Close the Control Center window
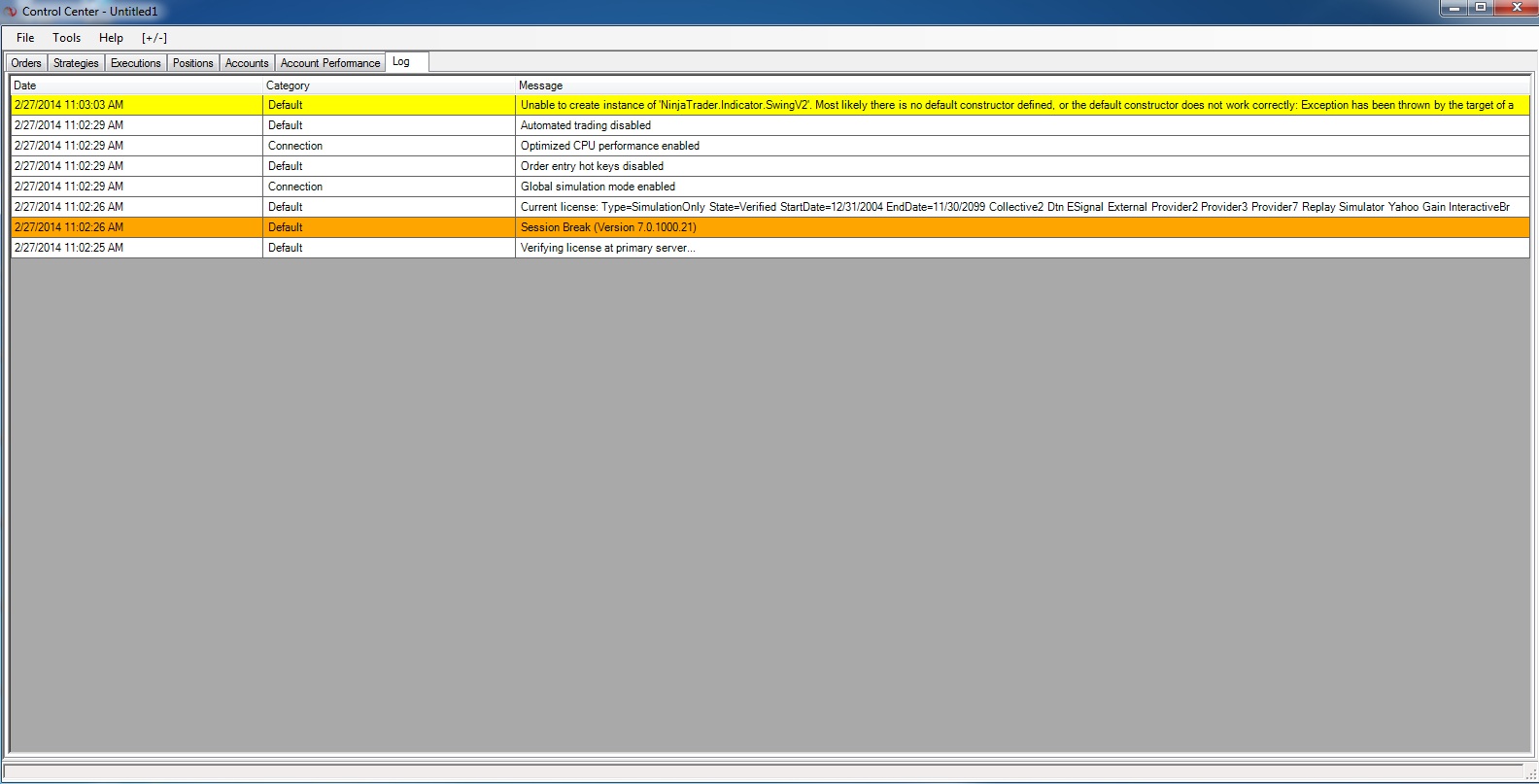Viewport: 1539px width, 784px height. pos(1516,9)
